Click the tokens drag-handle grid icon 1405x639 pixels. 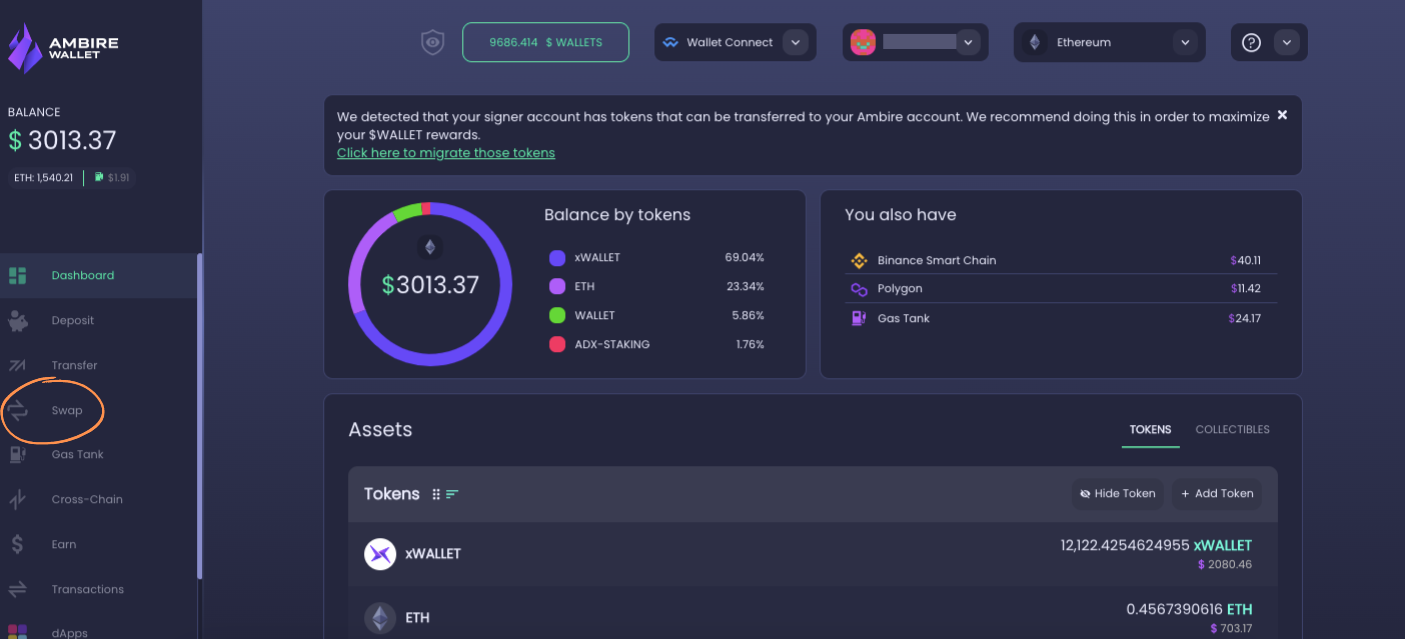coord(436,494)
